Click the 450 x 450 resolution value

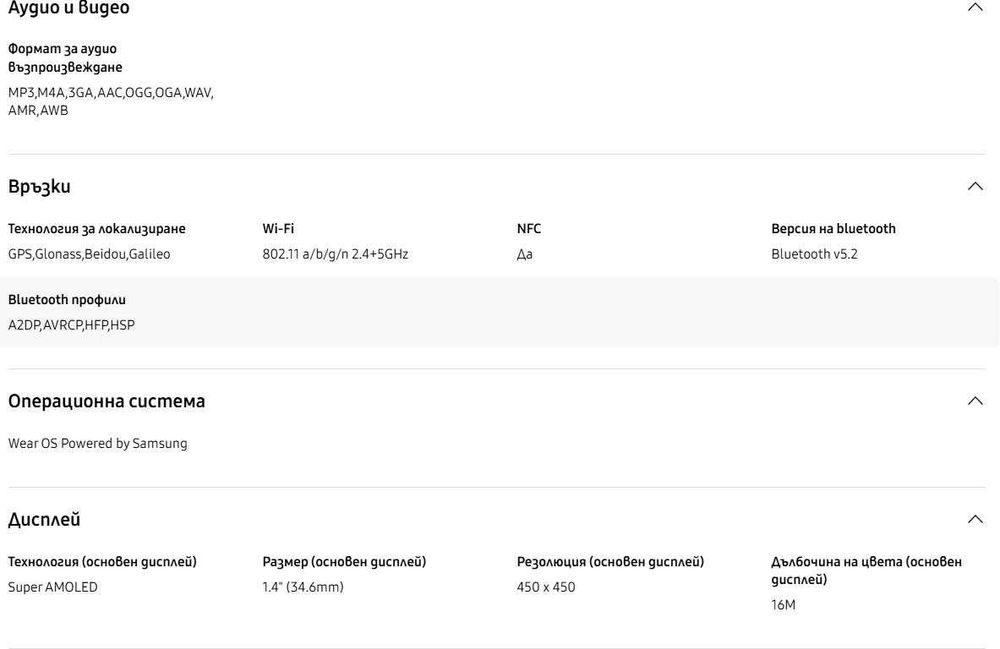pyautogui.click(x=546, y=587)
